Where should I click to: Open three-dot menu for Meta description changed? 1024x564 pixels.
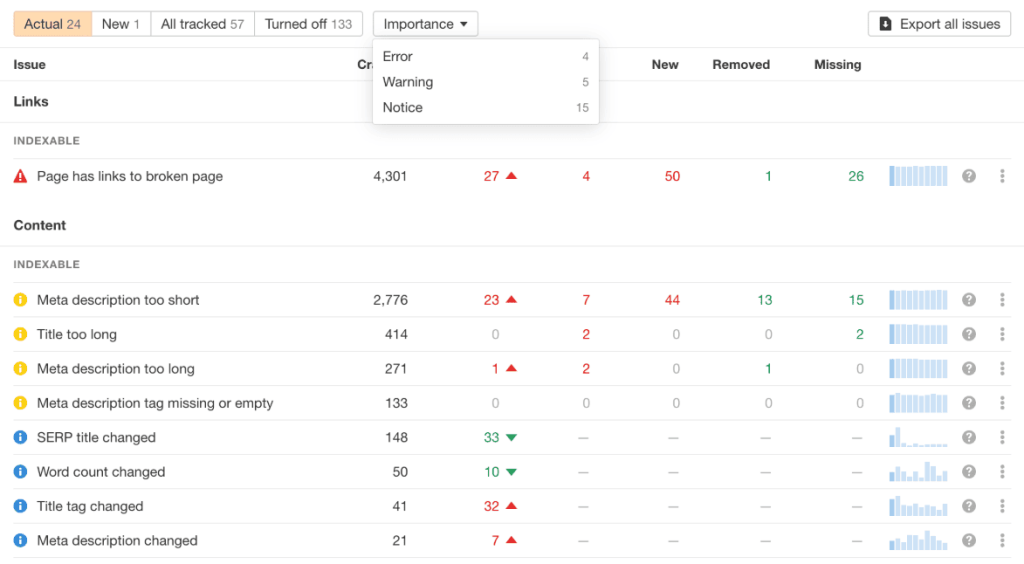1002,541
